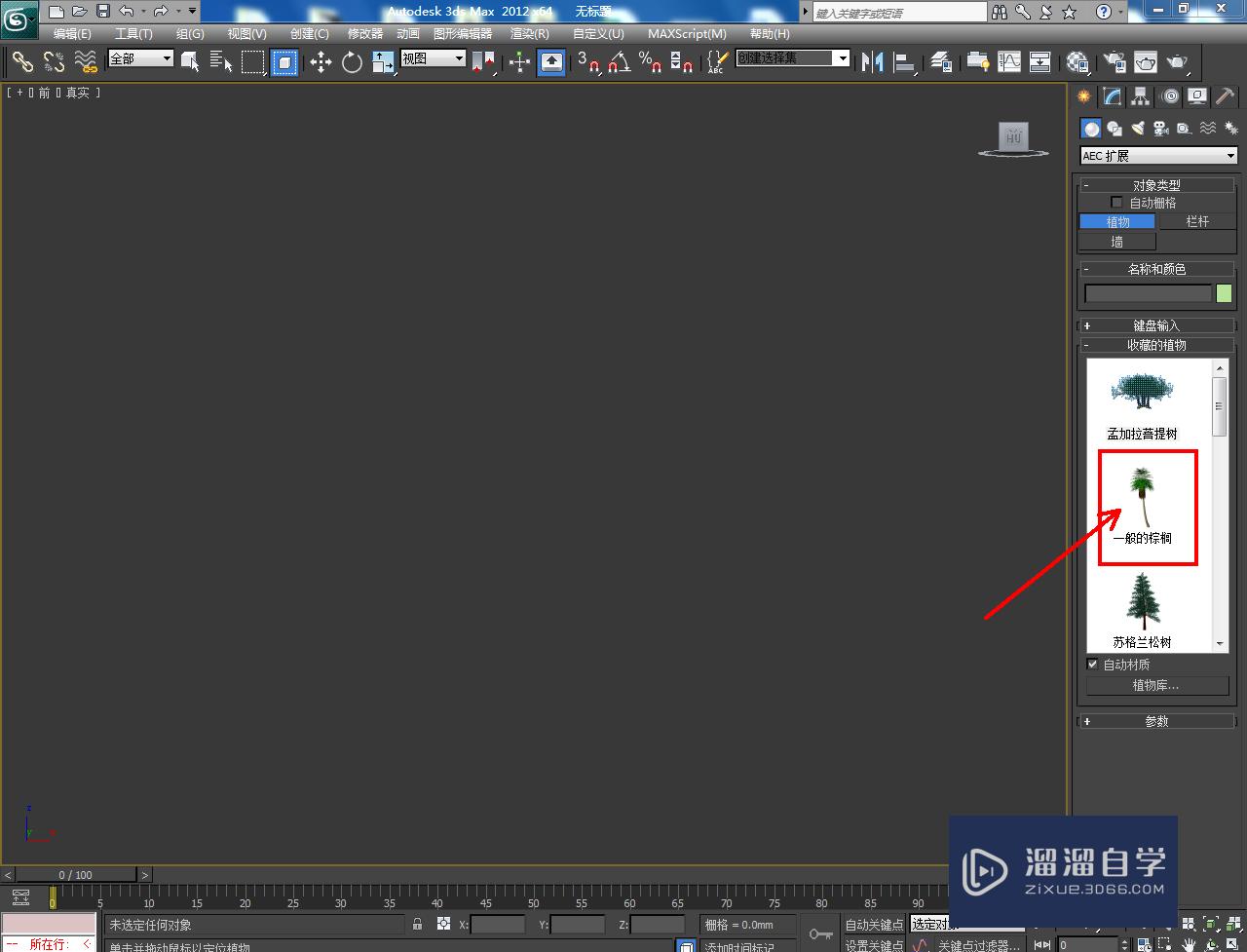Open the AEC 扩展 category dropdown

1158,156
